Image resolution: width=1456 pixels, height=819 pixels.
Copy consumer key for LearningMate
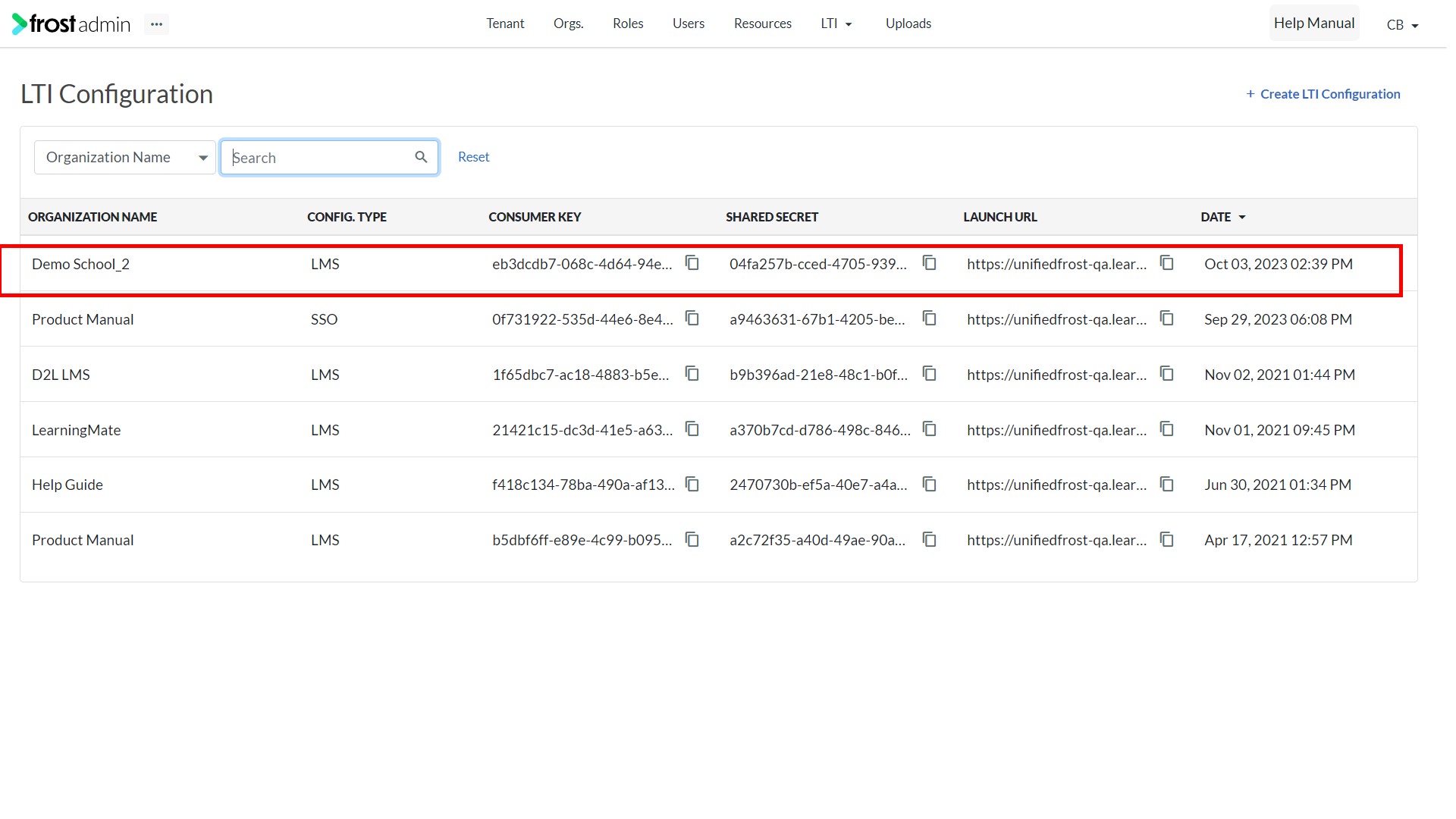click(692, 429)
